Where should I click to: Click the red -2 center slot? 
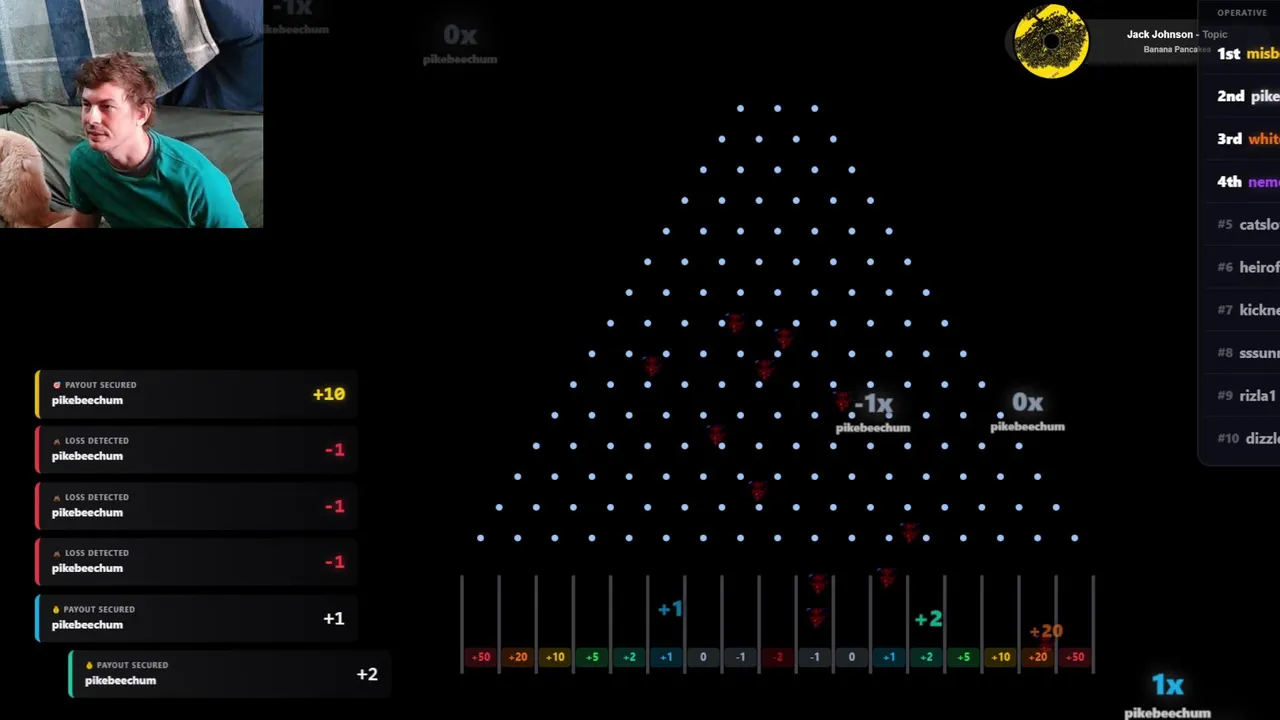coord(778,657)
